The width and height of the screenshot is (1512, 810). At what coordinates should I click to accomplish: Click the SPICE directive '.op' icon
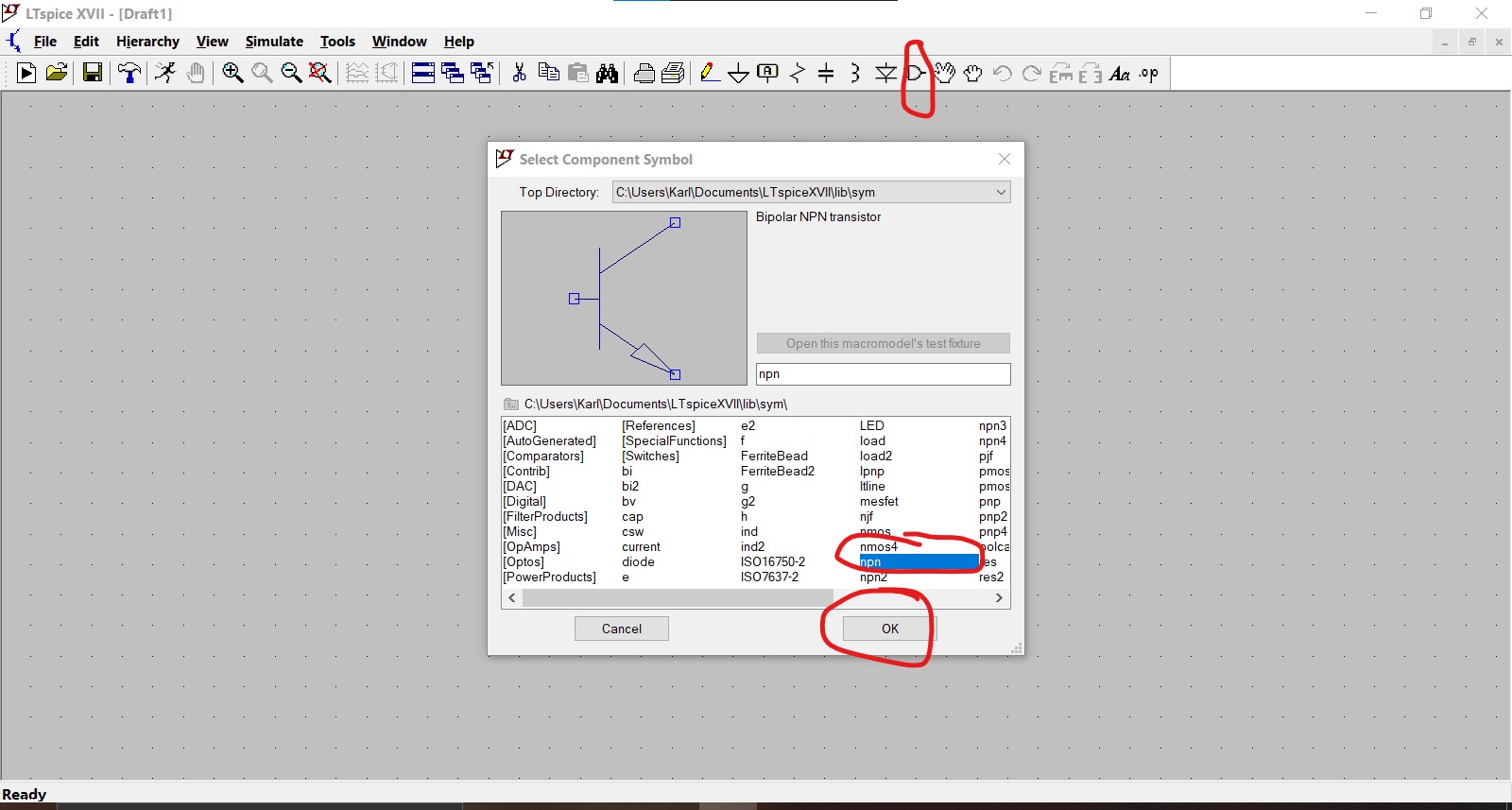1149,73
